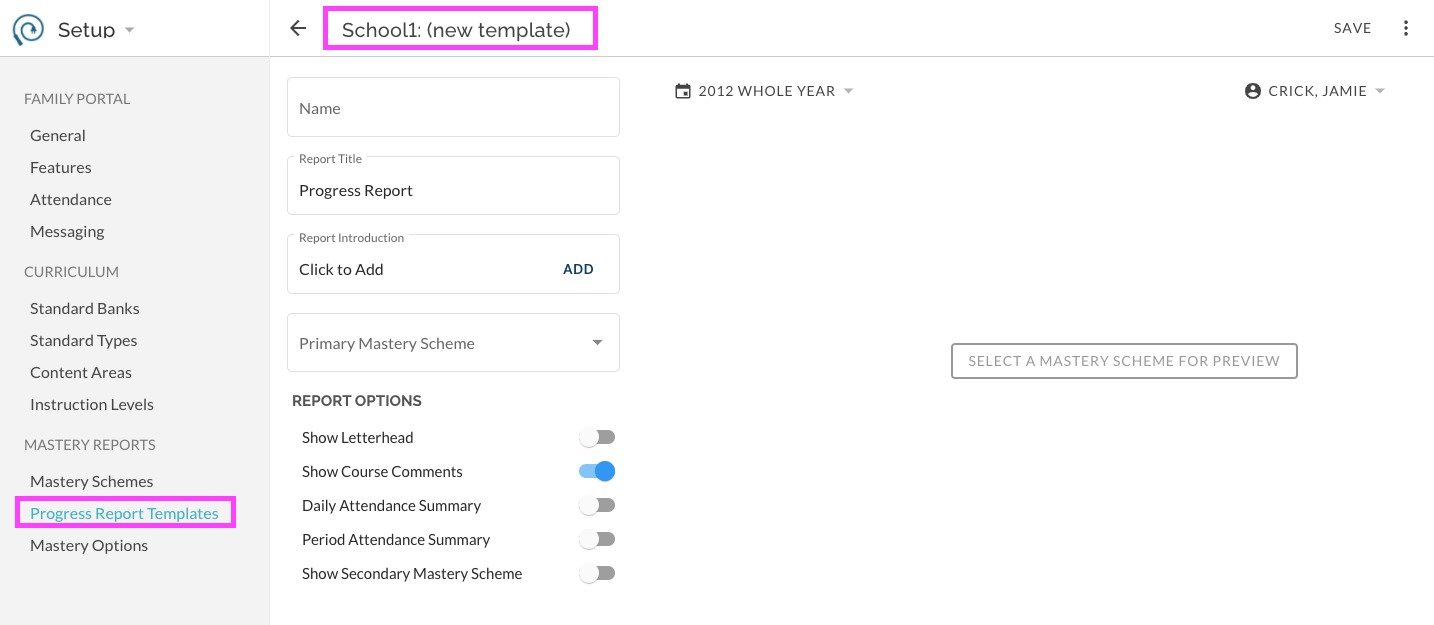Click the SAVE button
The width and height of the screenshot is (1434, 625).
1353,28
